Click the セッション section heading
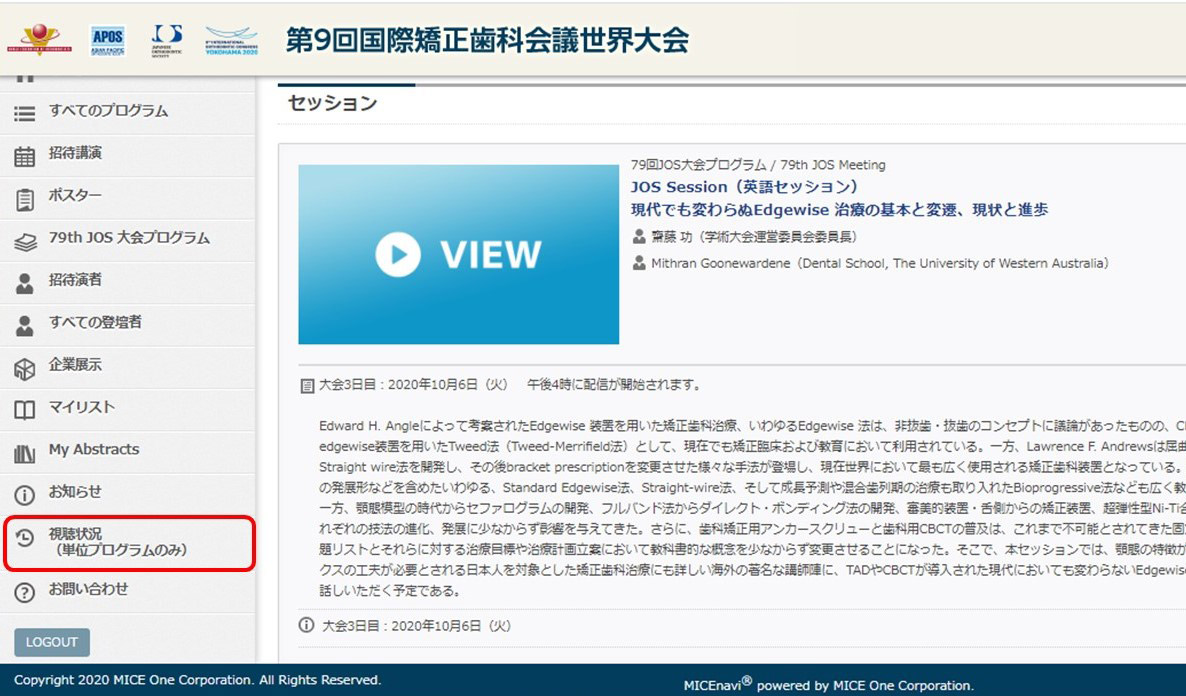This screenshot has height=696, width=1186. 332,104
